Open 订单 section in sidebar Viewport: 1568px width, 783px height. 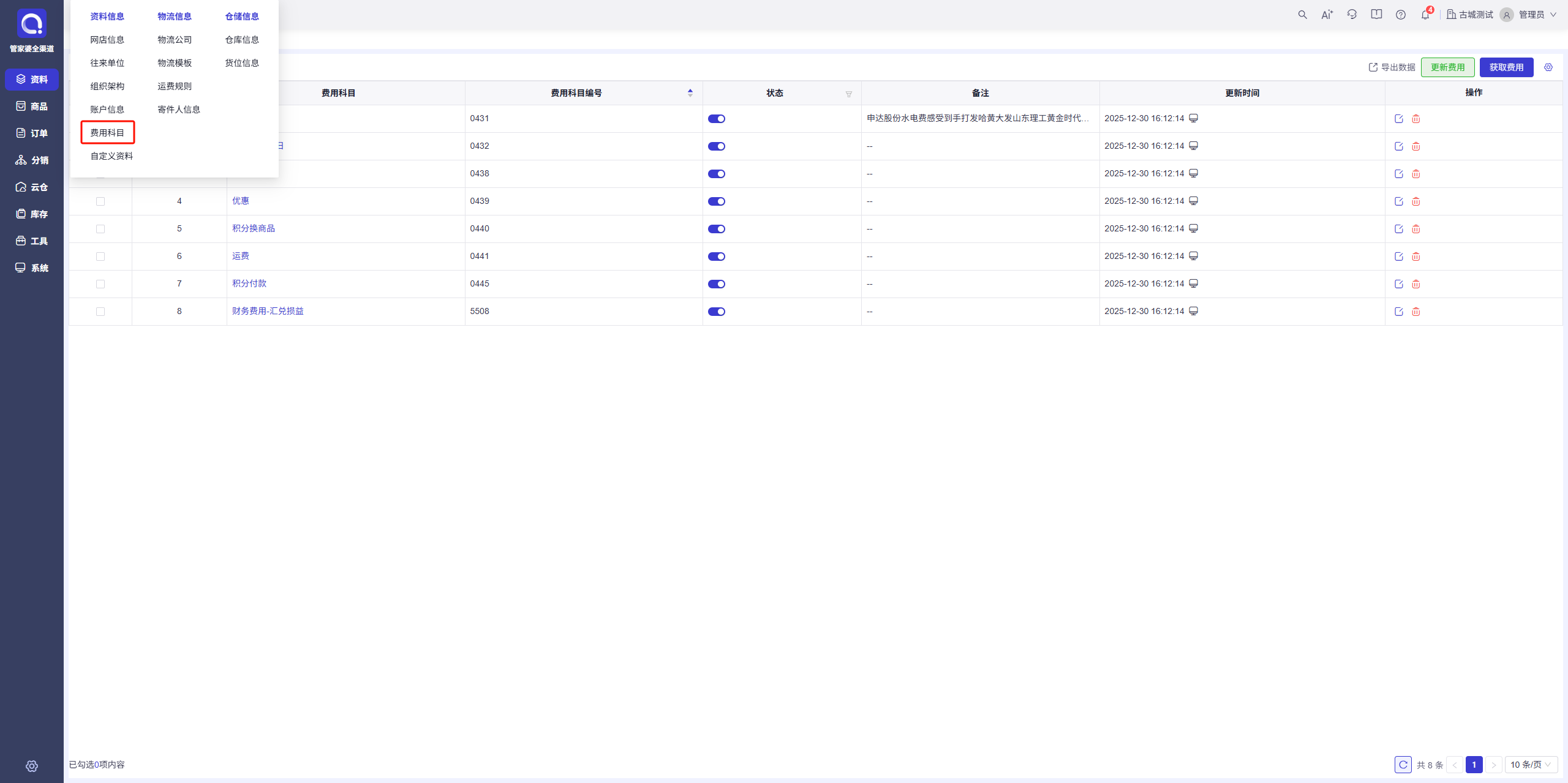[32, 133]
